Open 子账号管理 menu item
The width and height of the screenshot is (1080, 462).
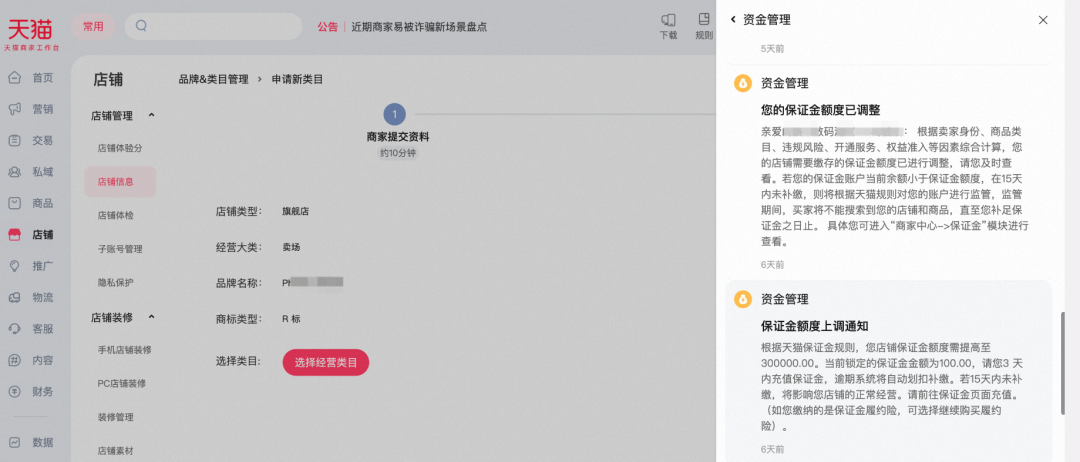(x=120, y=249)
